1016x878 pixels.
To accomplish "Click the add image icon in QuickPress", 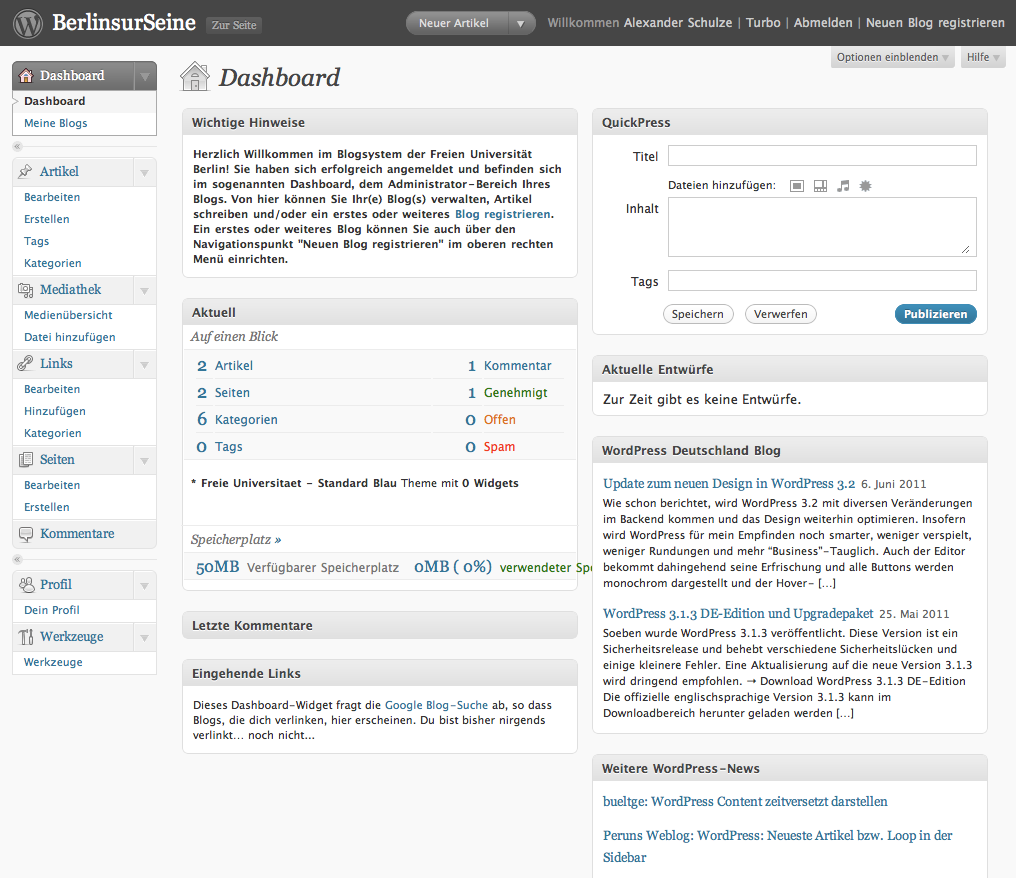I will pos(797,186).
